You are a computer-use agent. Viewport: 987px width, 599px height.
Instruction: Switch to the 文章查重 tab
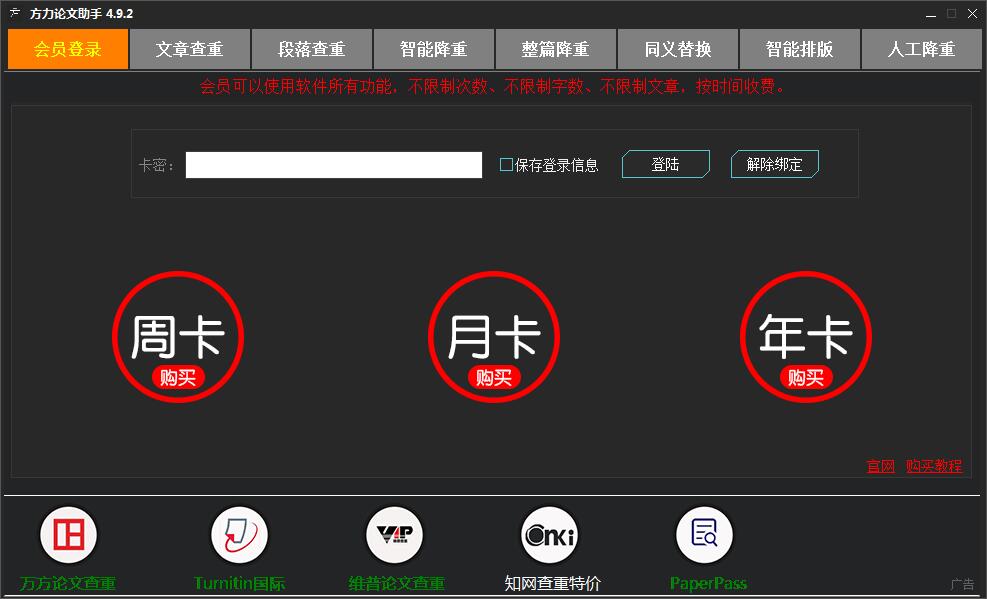point(189,48)
